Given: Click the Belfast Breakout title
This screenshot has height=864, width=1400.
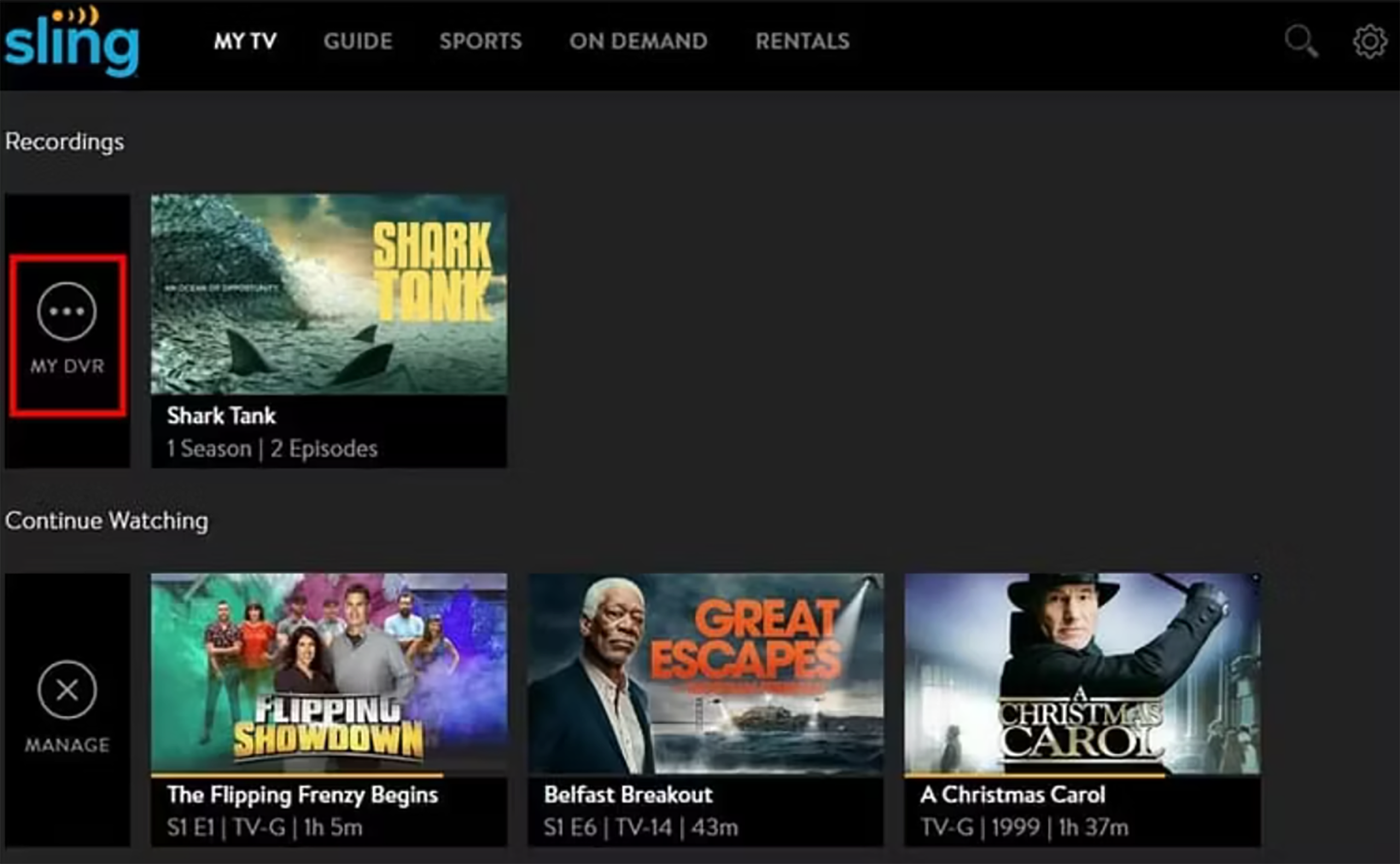Looking at the screenshot, I should pos(627,795).
